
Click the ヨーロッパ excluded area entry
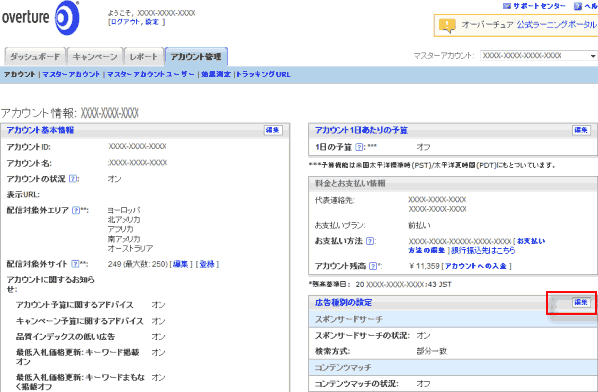pyautogui.click(x=124, y=210)
